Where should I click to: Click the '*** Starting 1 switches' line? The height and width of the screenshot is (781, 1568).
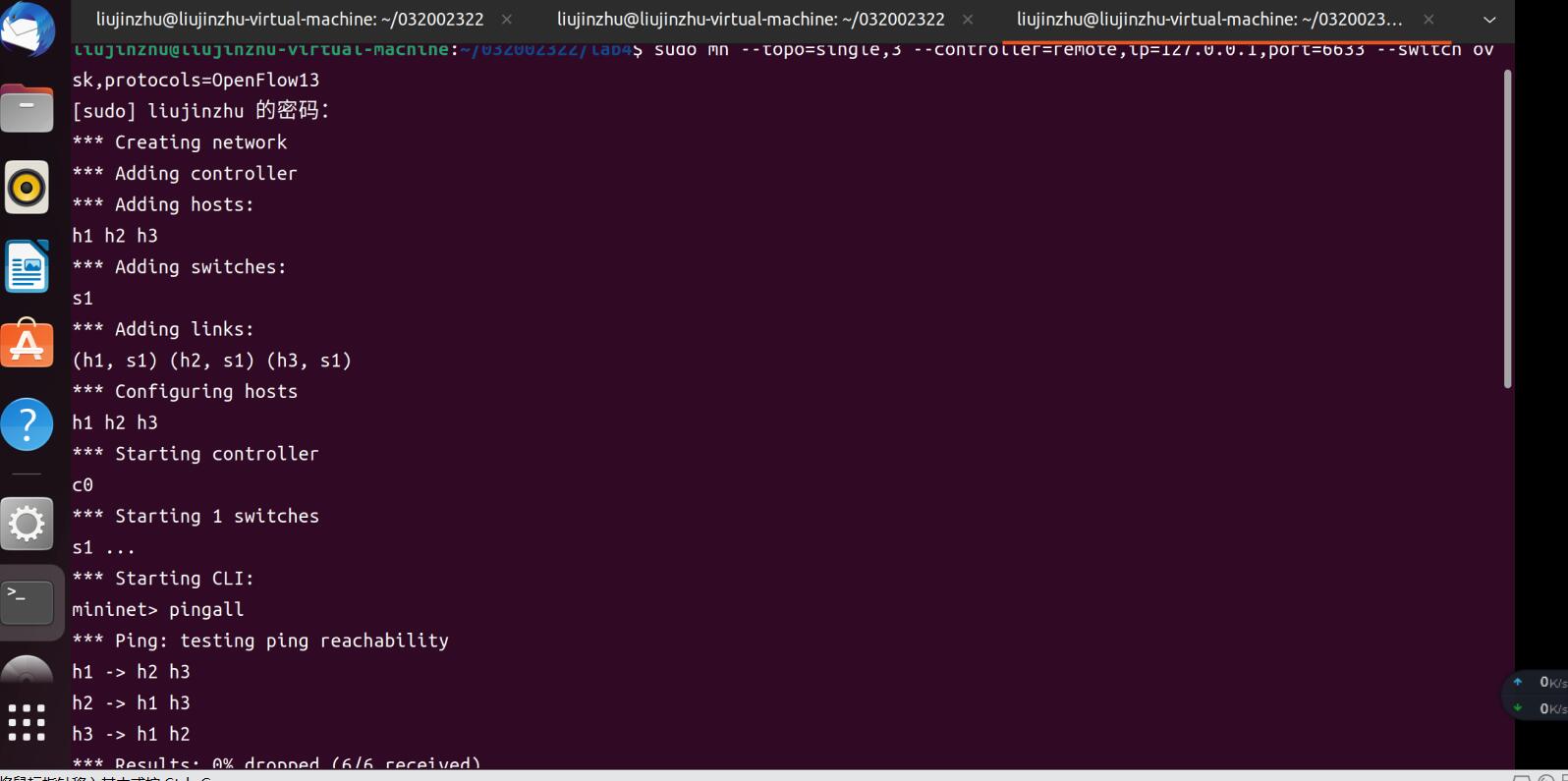click(x=196, y=517)
